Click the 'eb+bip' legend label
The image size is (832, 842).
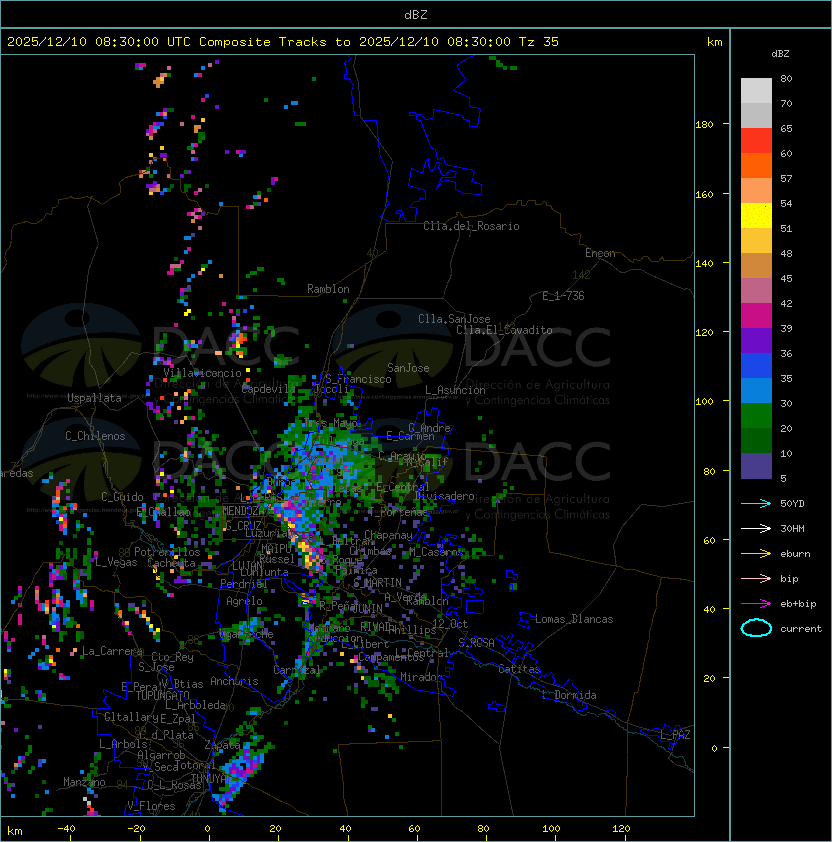tap(798, 604)
